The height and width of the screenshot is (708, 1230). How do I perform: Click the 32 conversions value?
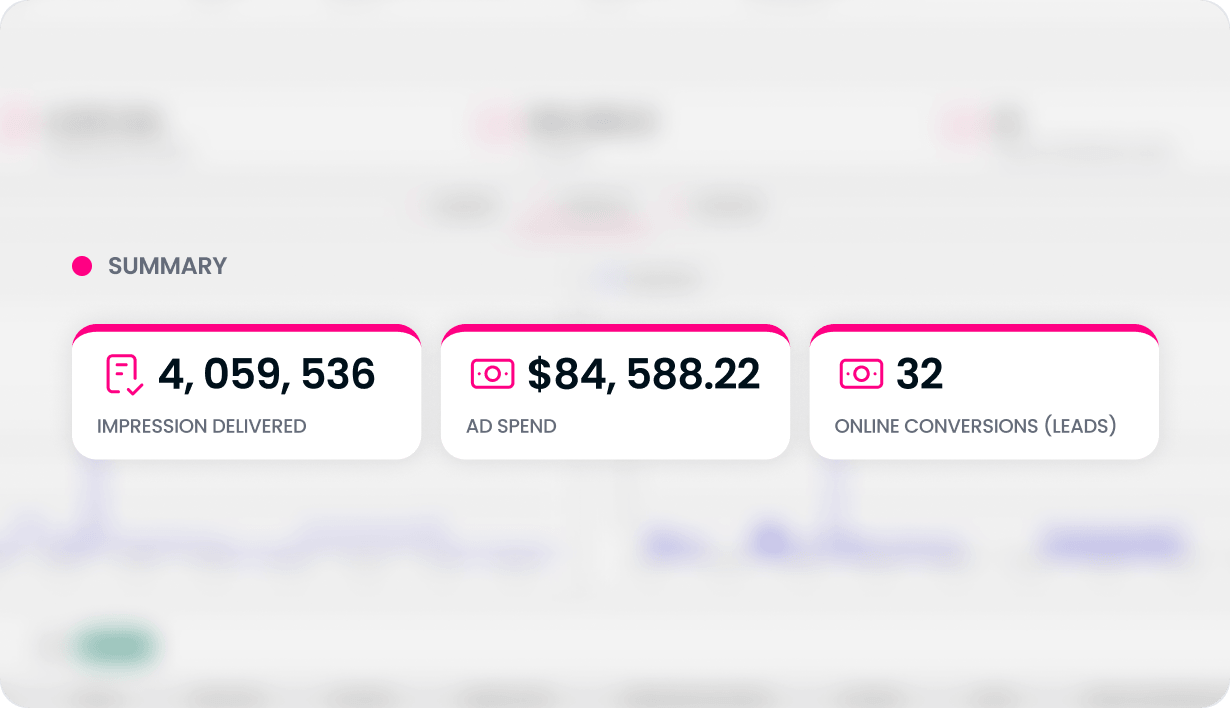tap(919, 374)
